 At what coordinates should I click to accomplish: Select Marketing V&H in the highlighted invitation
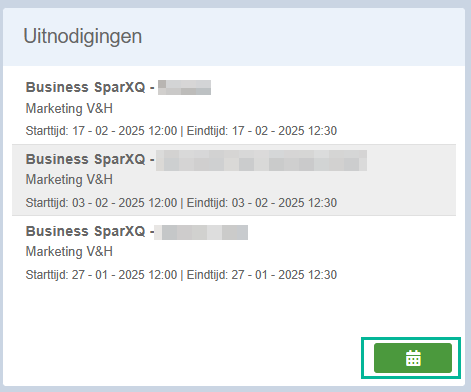click(x=69, y=180)
